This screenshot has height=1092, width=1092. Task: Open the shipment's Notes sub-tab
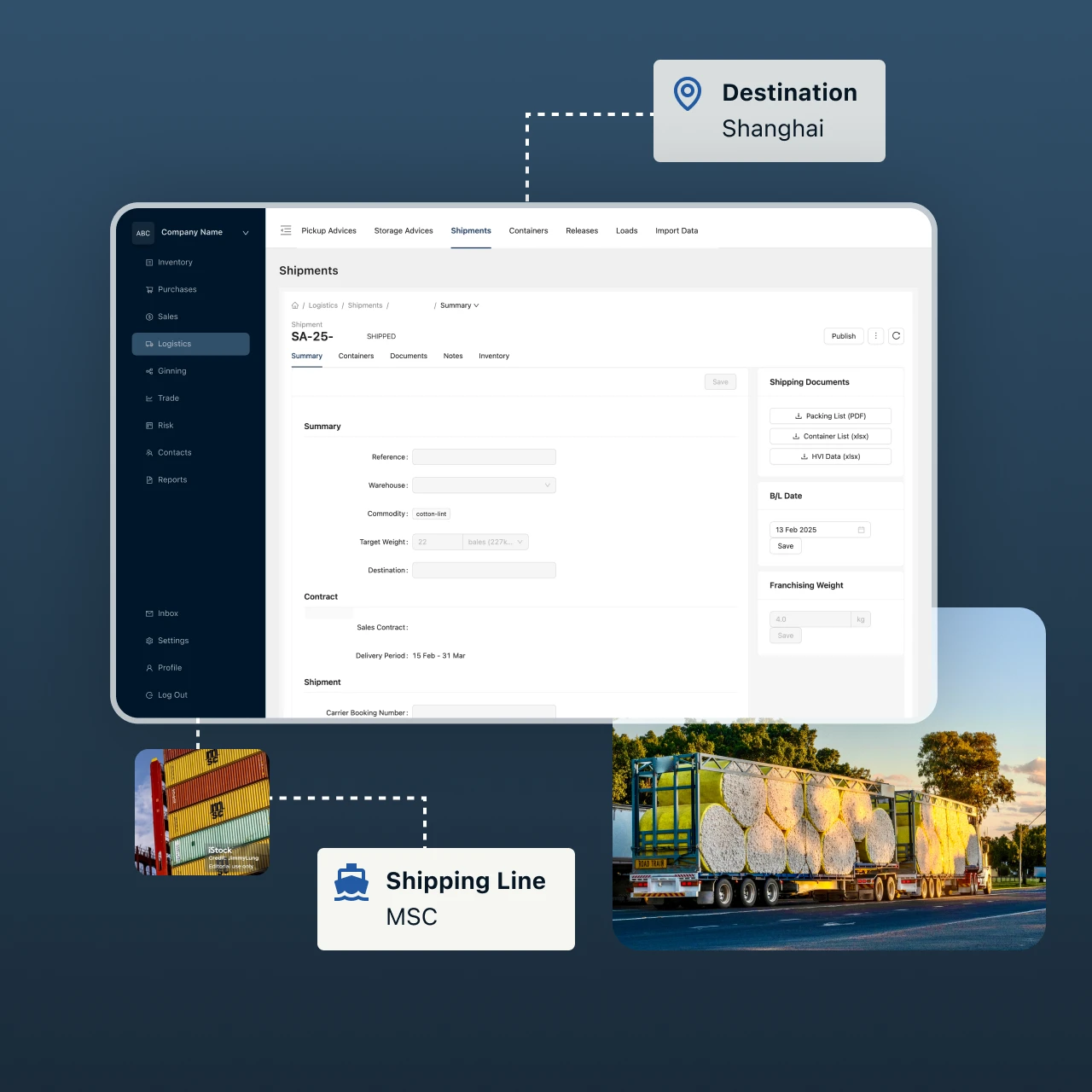coord(453,357)
